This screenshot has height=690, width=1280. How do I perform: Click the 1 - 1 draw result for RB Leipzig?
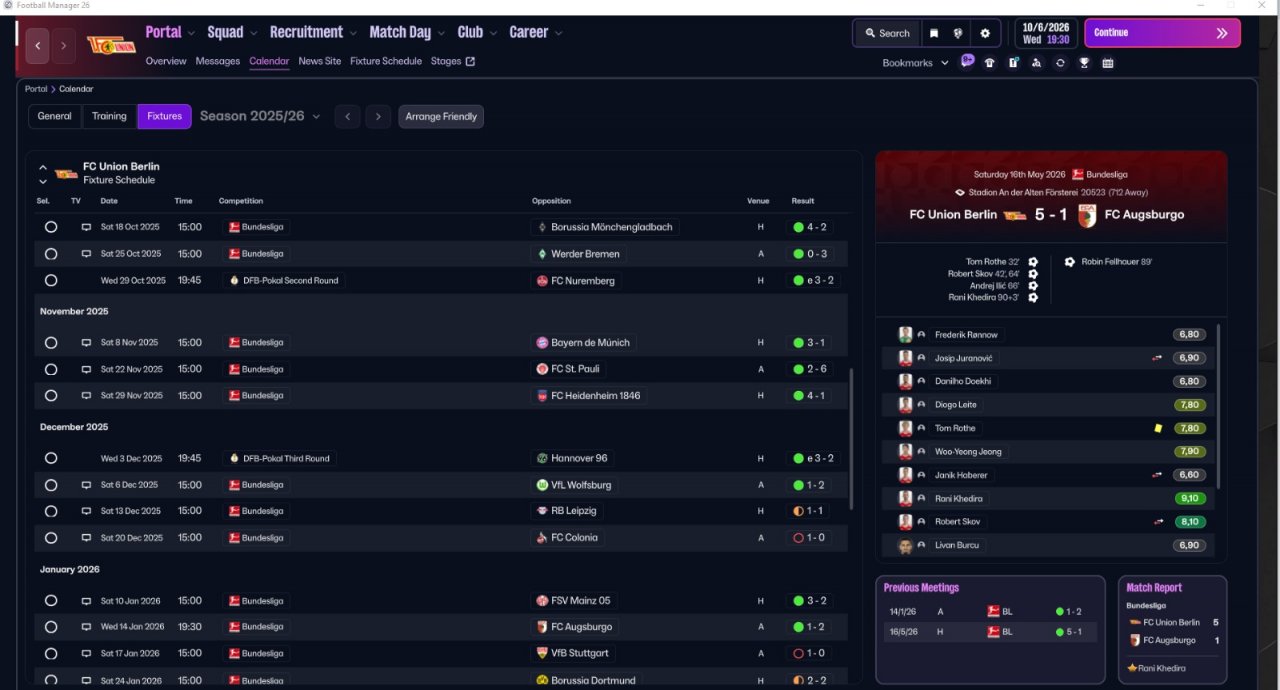point(810,511)
